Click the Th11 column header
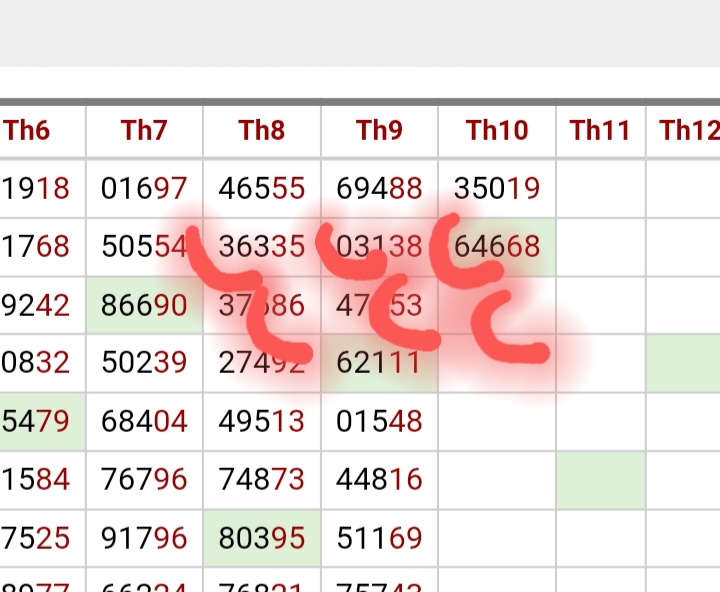 601,131
